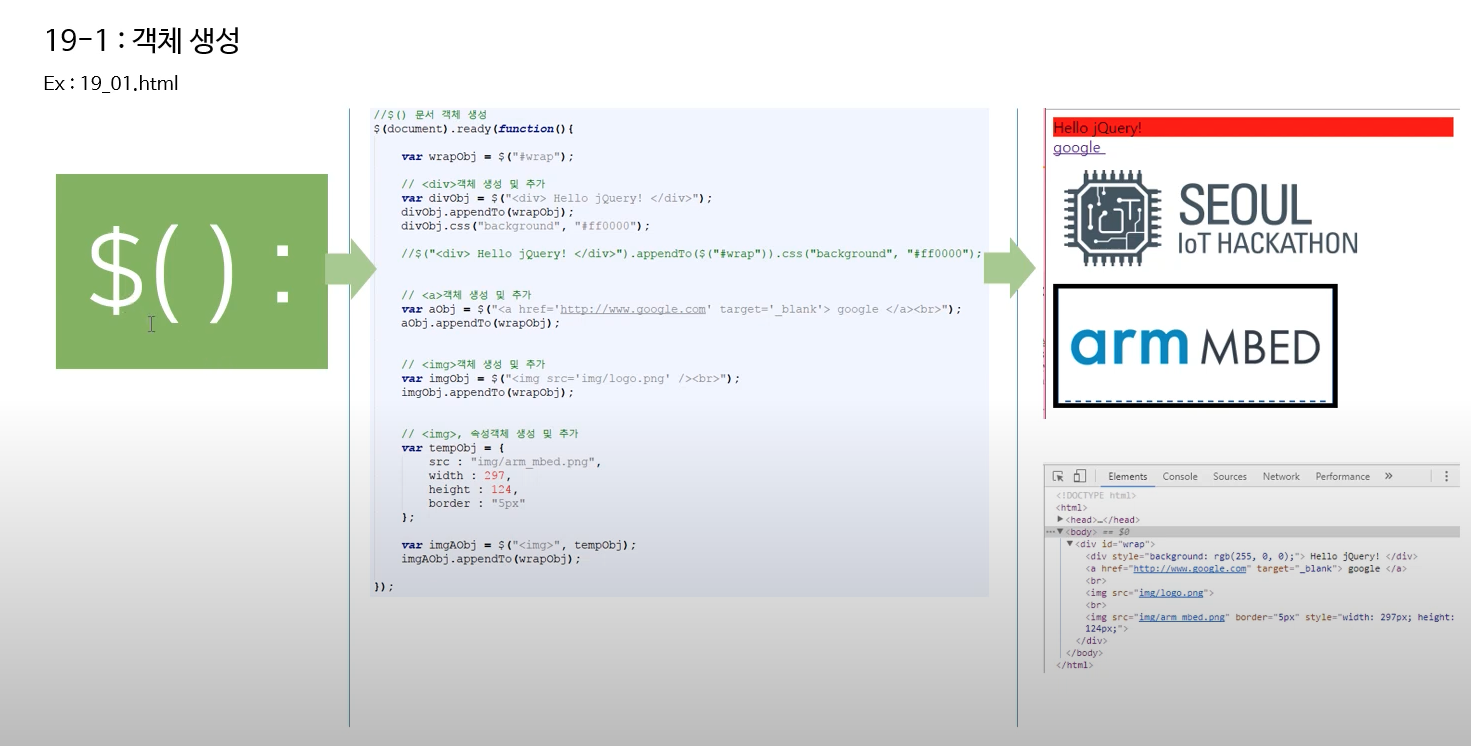Click the line var imgObj = $("<img src='img/logo.png' /><br>");
This screenshot has height=746, width=1471.
coord(571,378)
